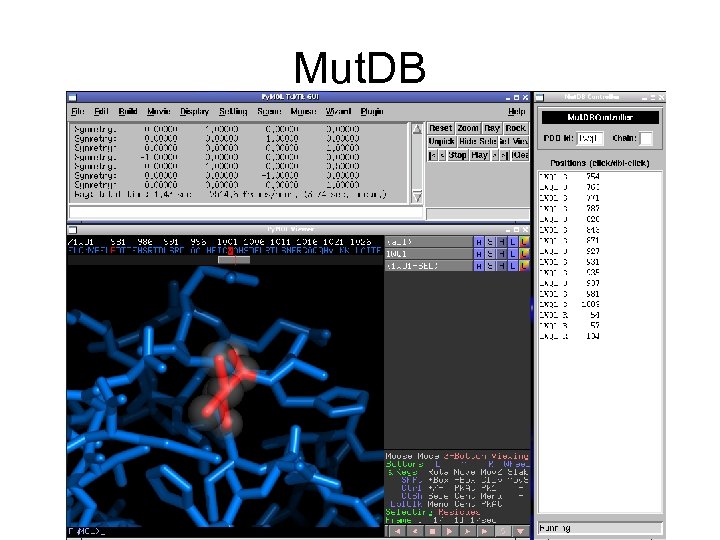This screenshot has width=720, height=540.
Task: Toggle visibility of the 1WQ1 object
Action: click(x=428, y=254)
